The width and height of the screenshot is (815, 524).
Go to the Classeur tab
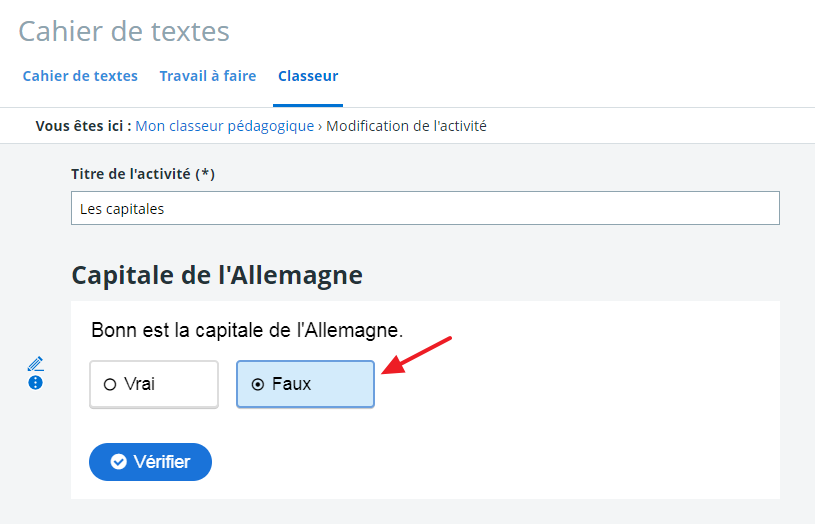[308, 76]
